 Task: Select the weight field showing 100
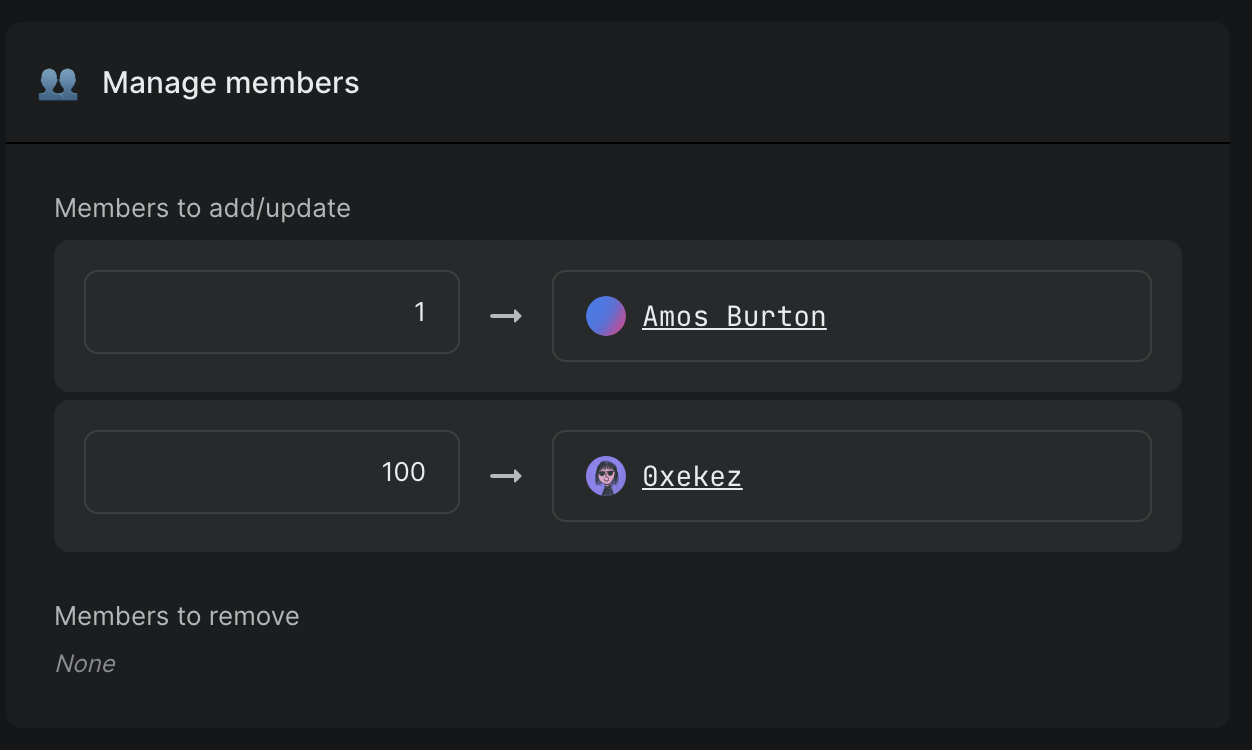(270, 472)
